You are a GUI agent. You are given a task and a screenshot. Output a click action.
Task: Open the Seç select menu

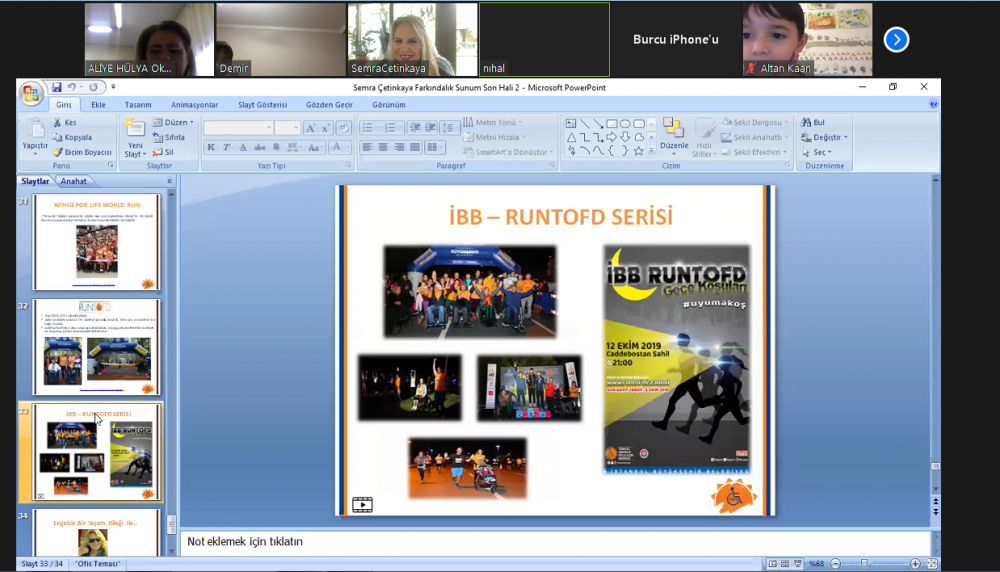click(817, 152)
